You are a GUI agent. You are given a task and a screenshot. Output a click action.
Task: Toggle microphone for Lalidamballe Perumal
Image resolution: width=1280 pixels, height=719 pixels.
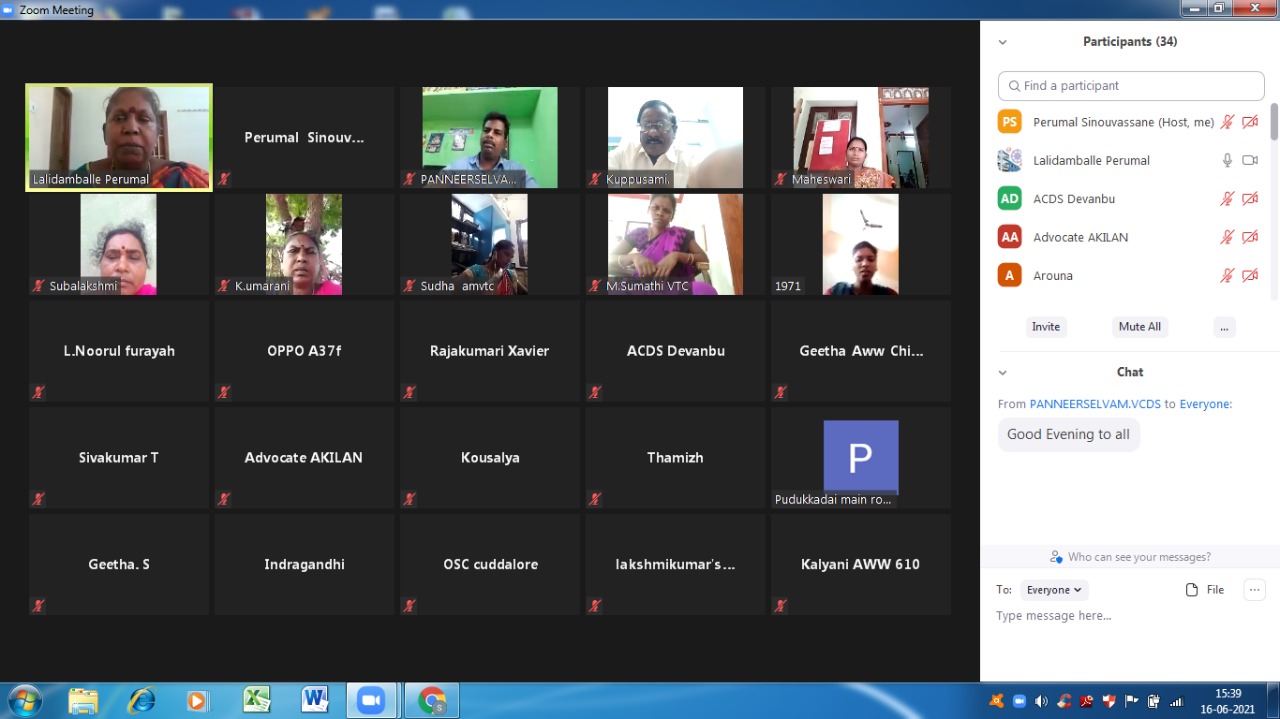point(1227,160)
